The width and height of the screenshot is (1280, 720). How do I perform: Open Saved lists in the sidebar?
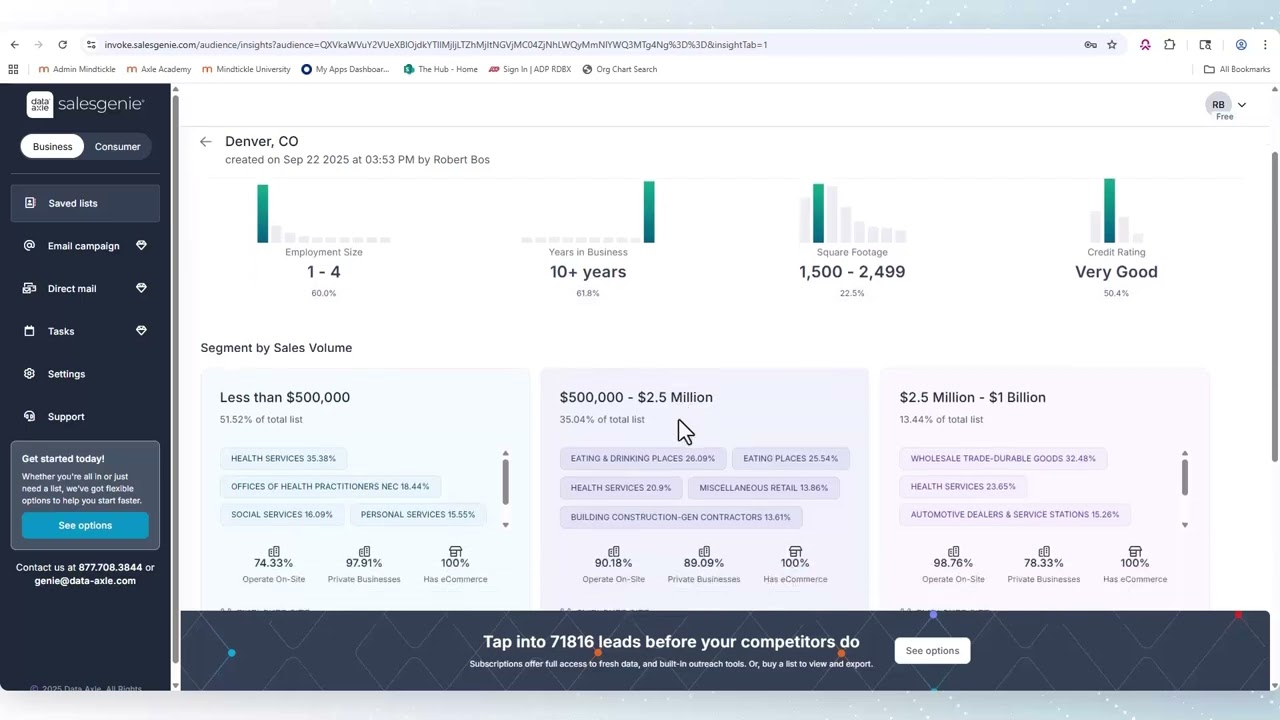[x=85, y=203]
